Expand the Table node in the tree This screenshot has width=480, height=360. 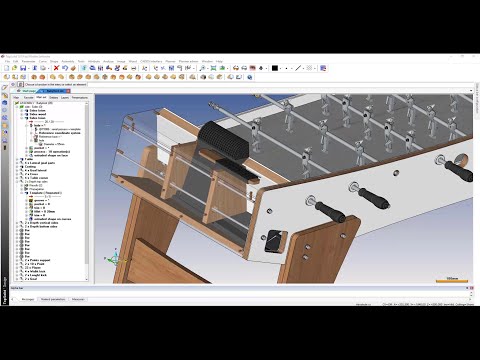(17, 159)
